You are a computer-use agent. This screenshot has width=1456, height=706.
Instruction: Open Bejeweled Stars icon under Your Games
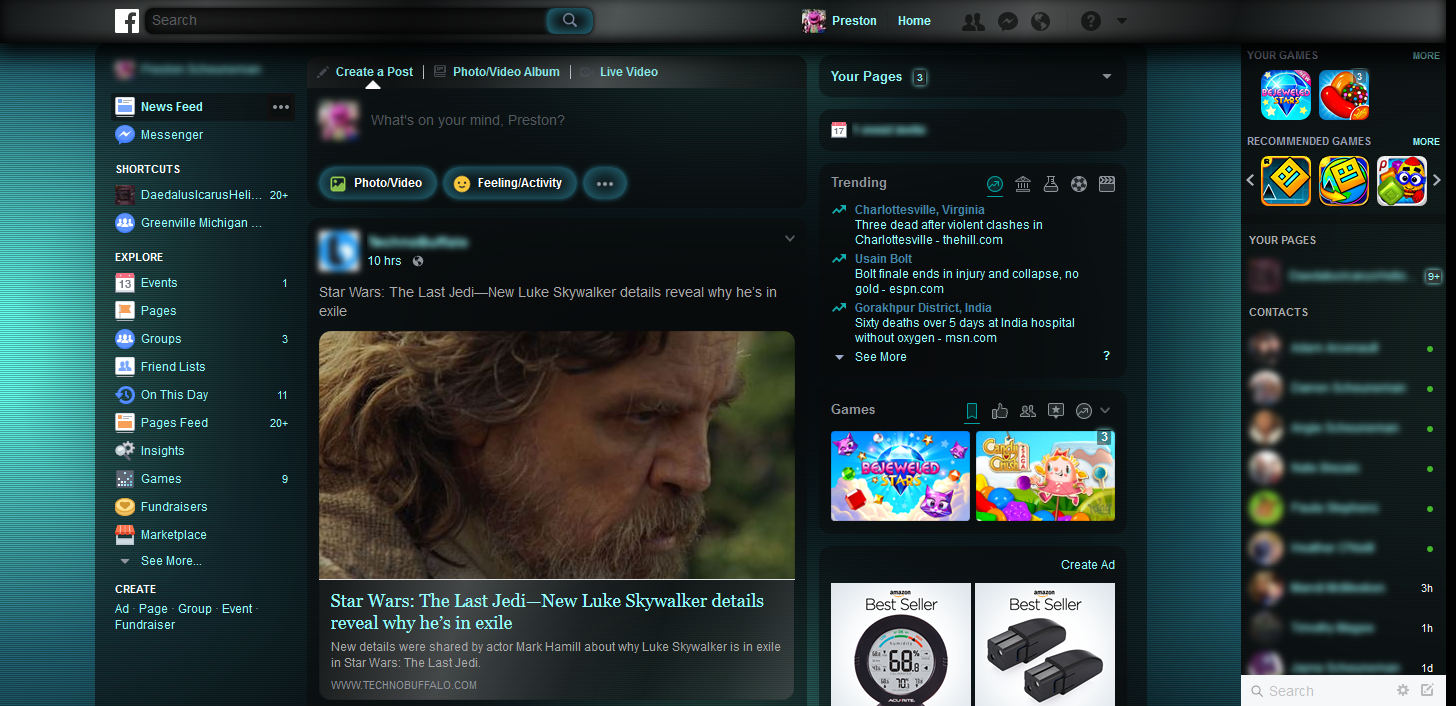[x=1285, y=95]
